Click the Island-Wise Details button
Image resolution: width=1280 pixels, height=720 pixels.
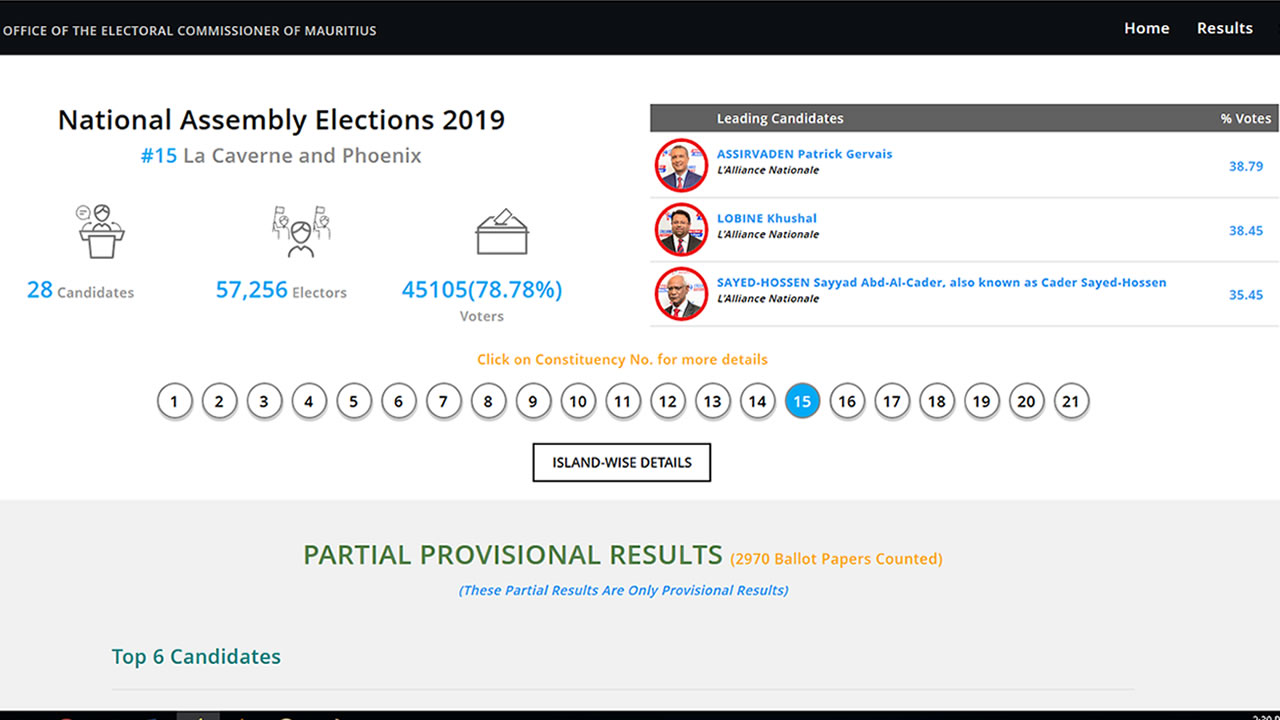pos(621,462)
